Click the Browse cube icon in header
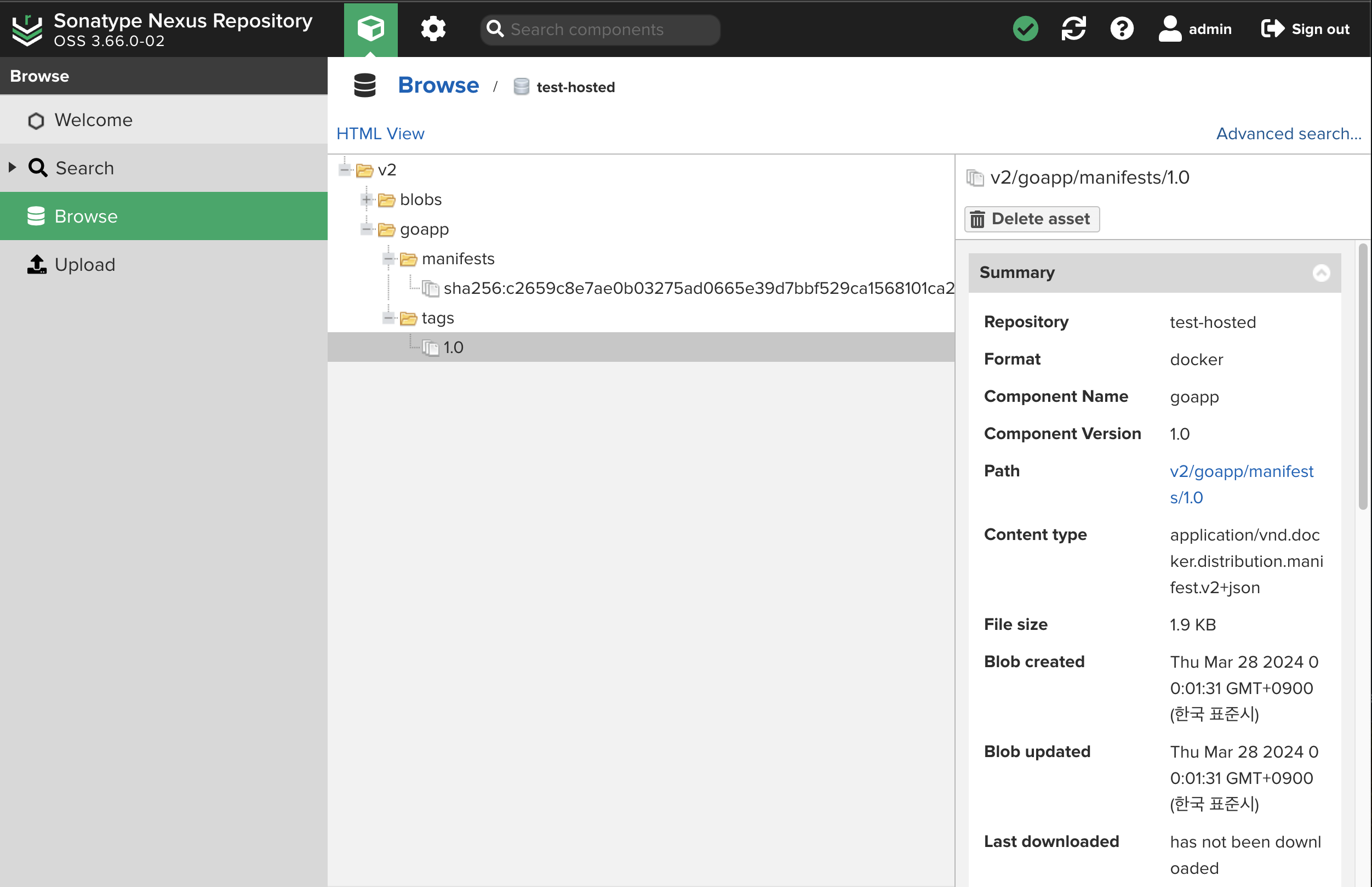The height and width of the screenshot is (887, 1372). [x=370, y=29]
